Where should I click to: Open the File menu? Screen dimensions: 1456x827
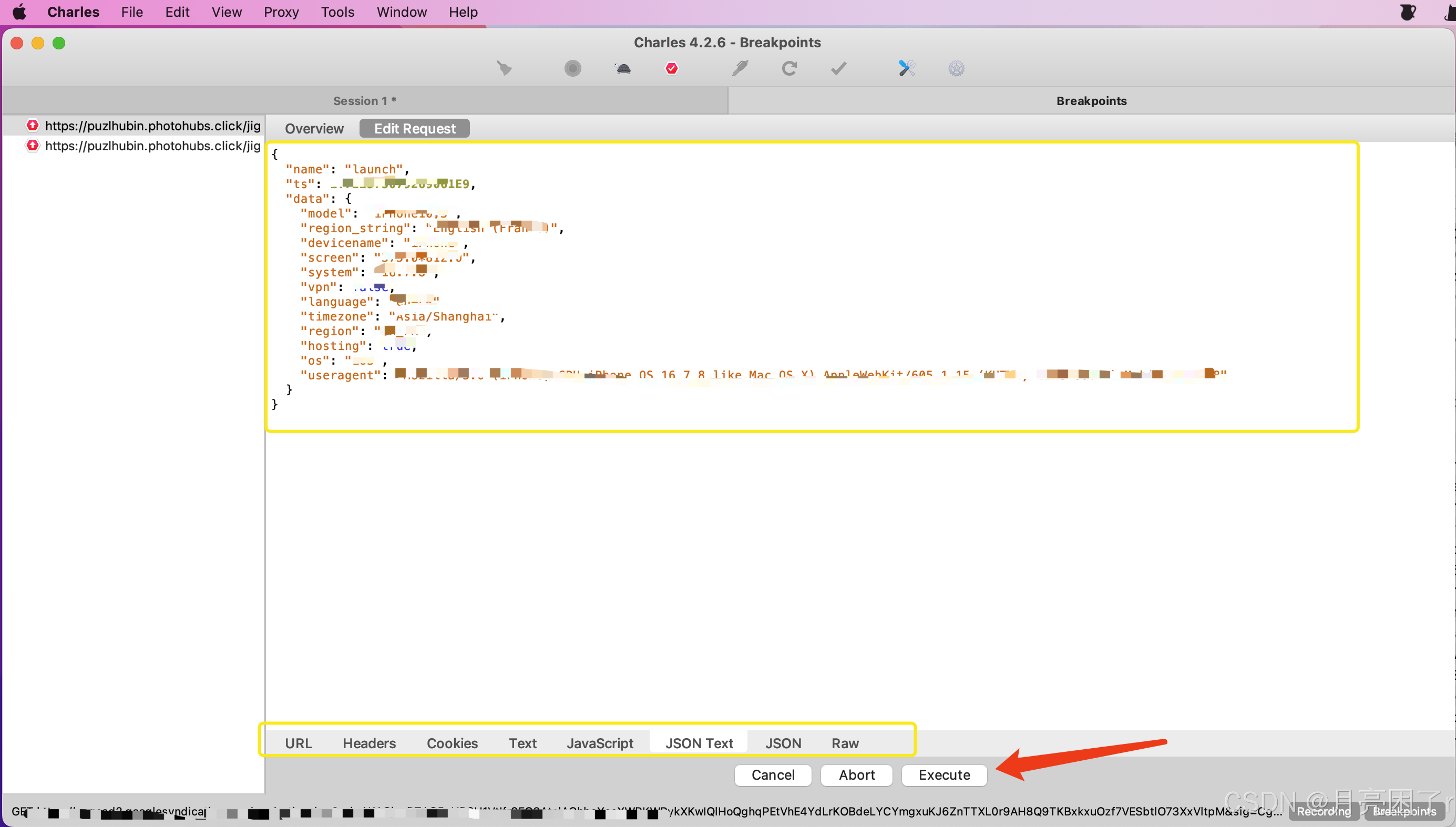coord(132,12)
